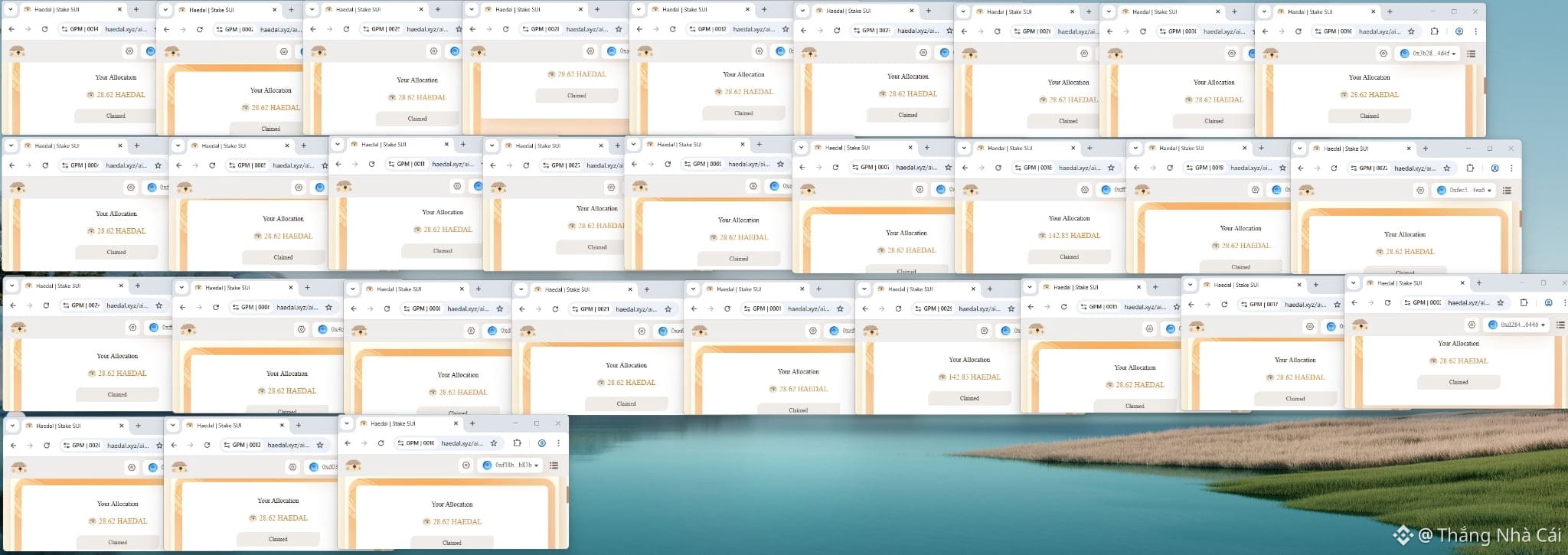Open Chrome's three-dot menu in the 0x3b28...4d4f window
The image size is (1568, 555).
1475,31
